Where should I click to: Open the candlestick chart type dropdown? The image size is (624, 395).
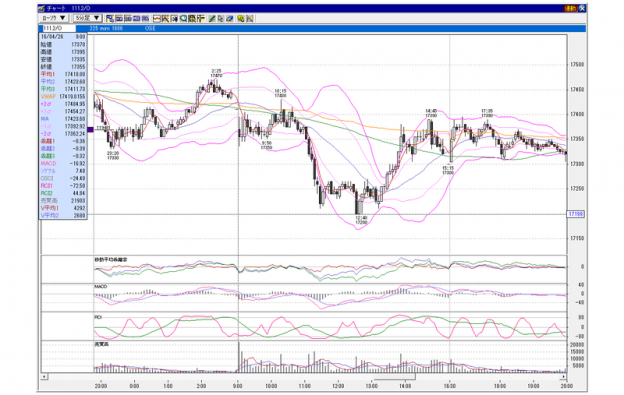click(54, 18)
